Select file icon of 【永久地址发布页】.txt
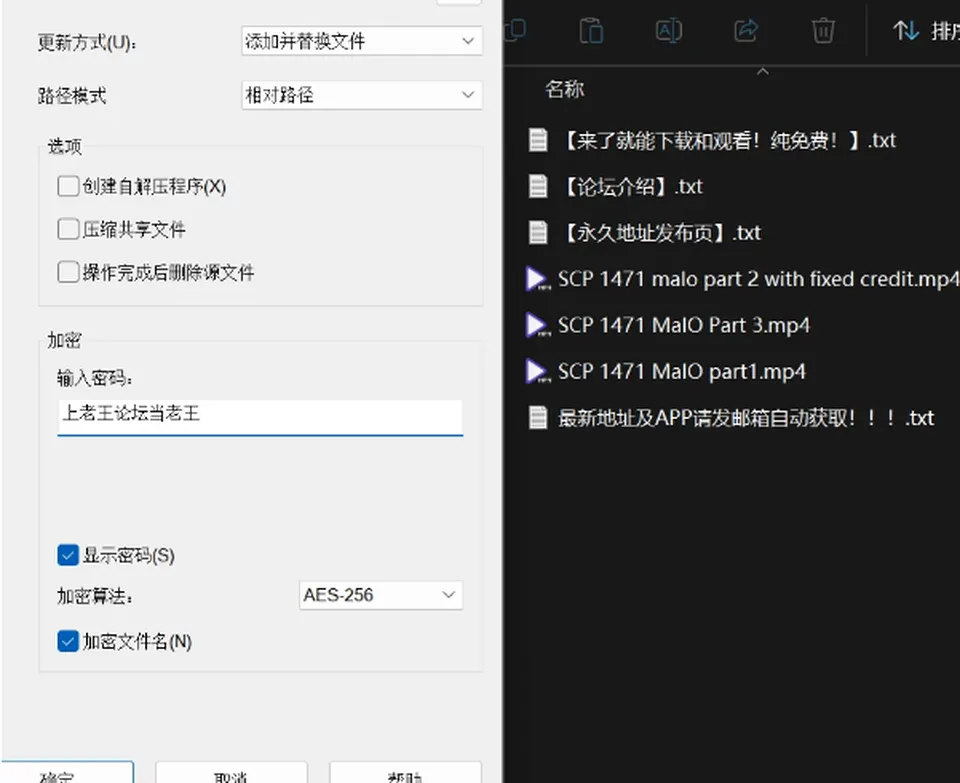Screen dimensions: 960x783 538,233
